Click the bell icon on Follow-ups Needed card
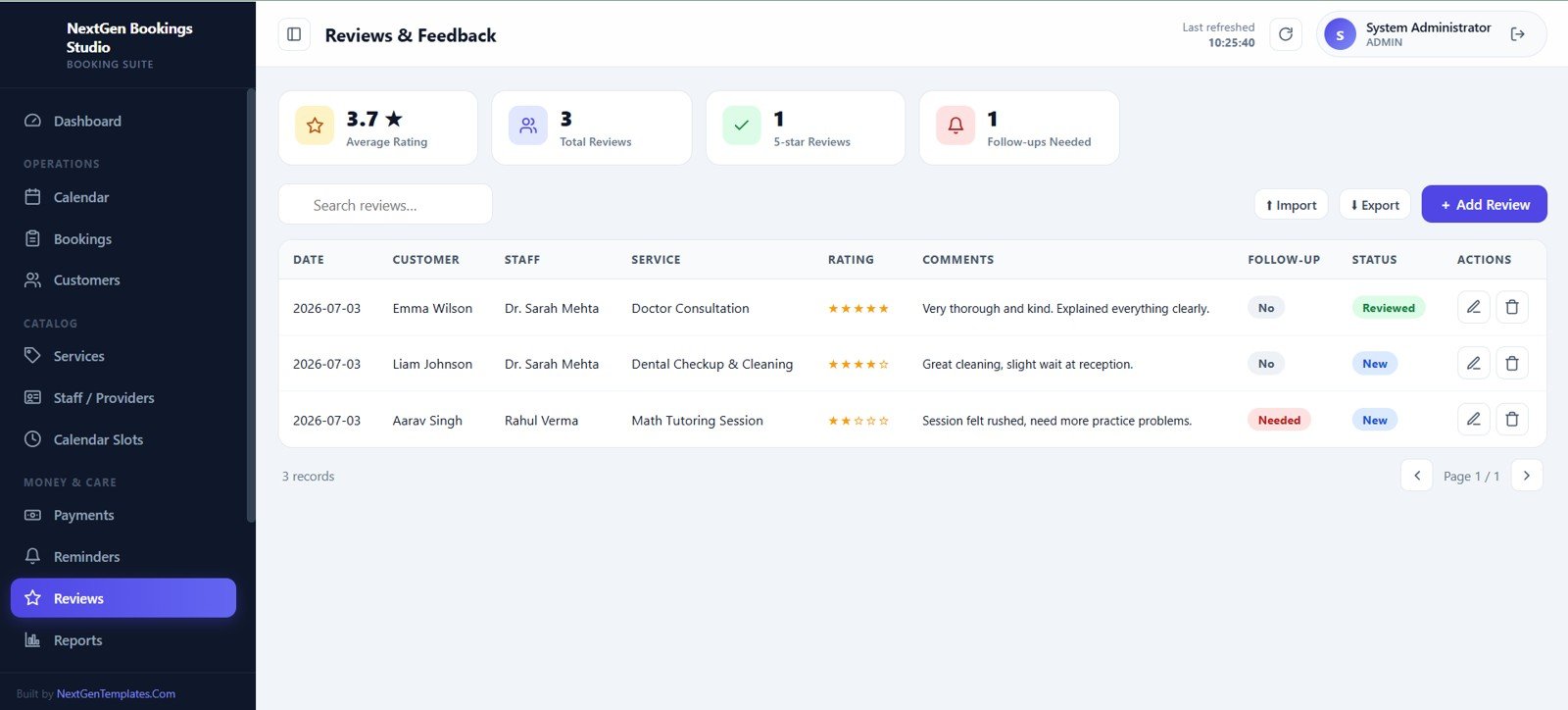The height and width of the screenshot is (710, 1568). [955, 126]
